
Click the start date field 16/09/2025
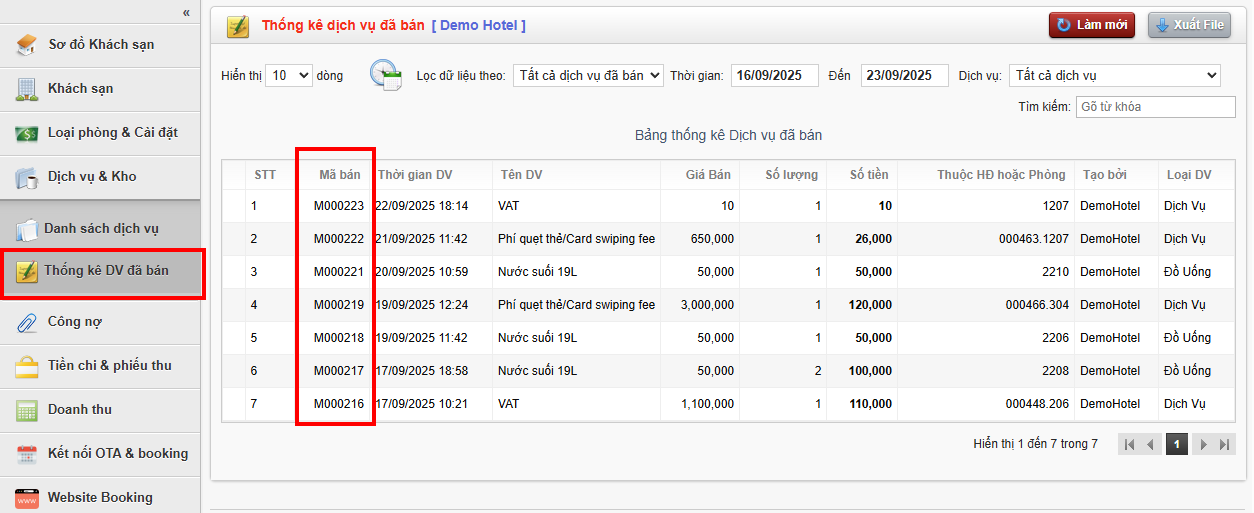click(x=774, y=76)
